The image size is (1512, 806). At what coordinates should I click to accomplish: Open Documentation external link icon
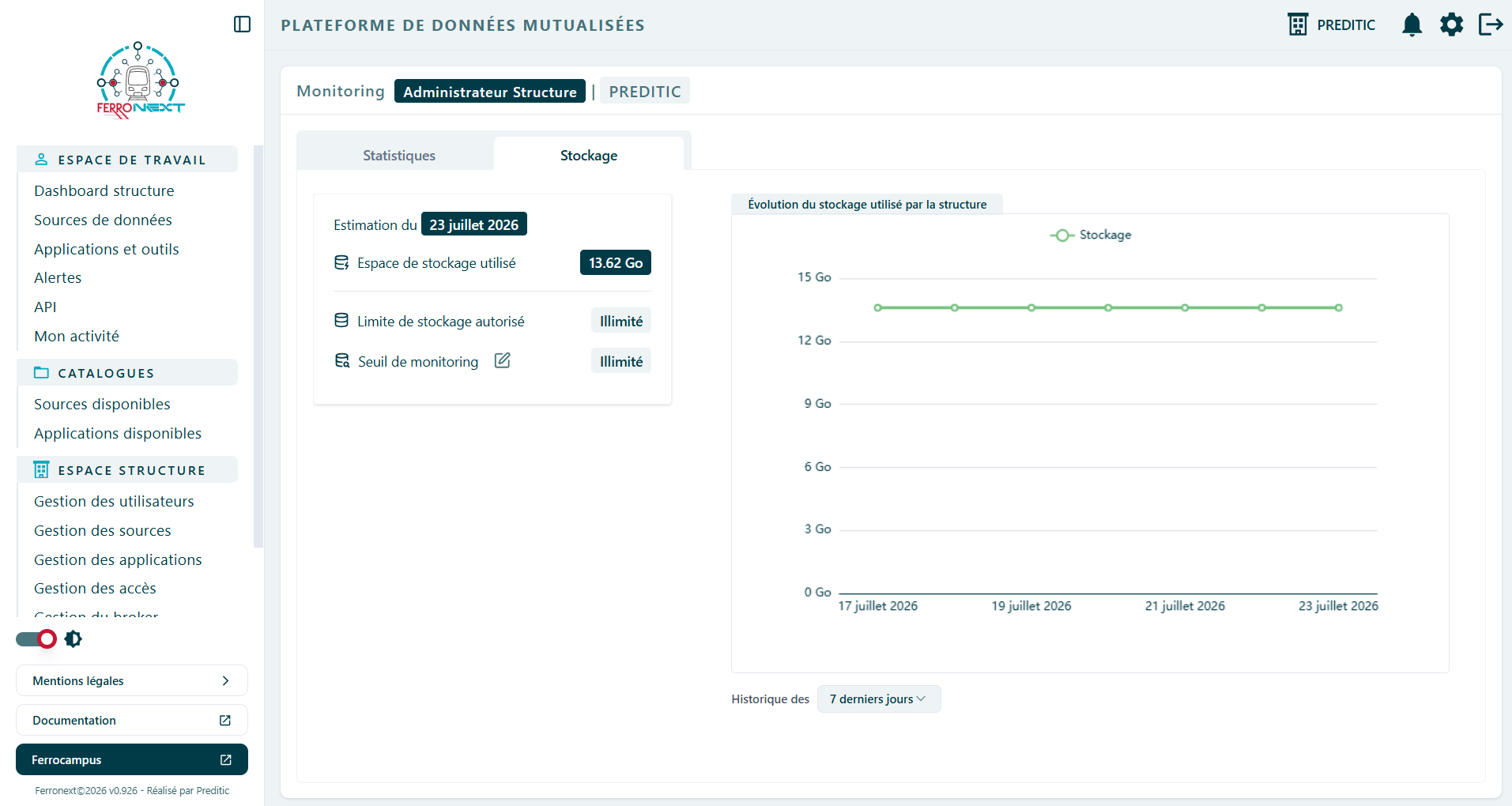click(225, 720)
